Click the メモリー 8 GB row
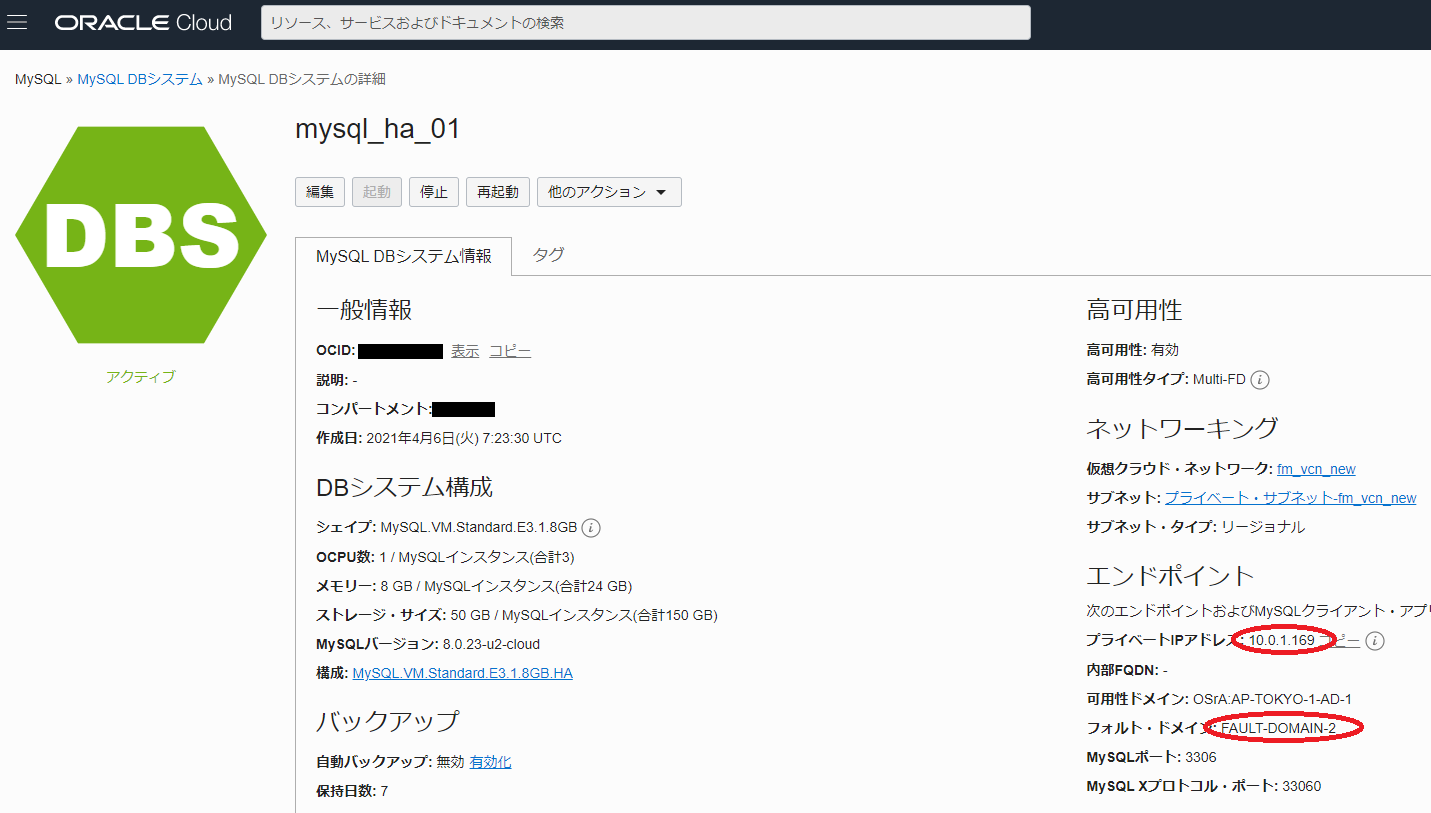Image resolution: width=1431 pixels, height=813 pixels. click(474, 586)
